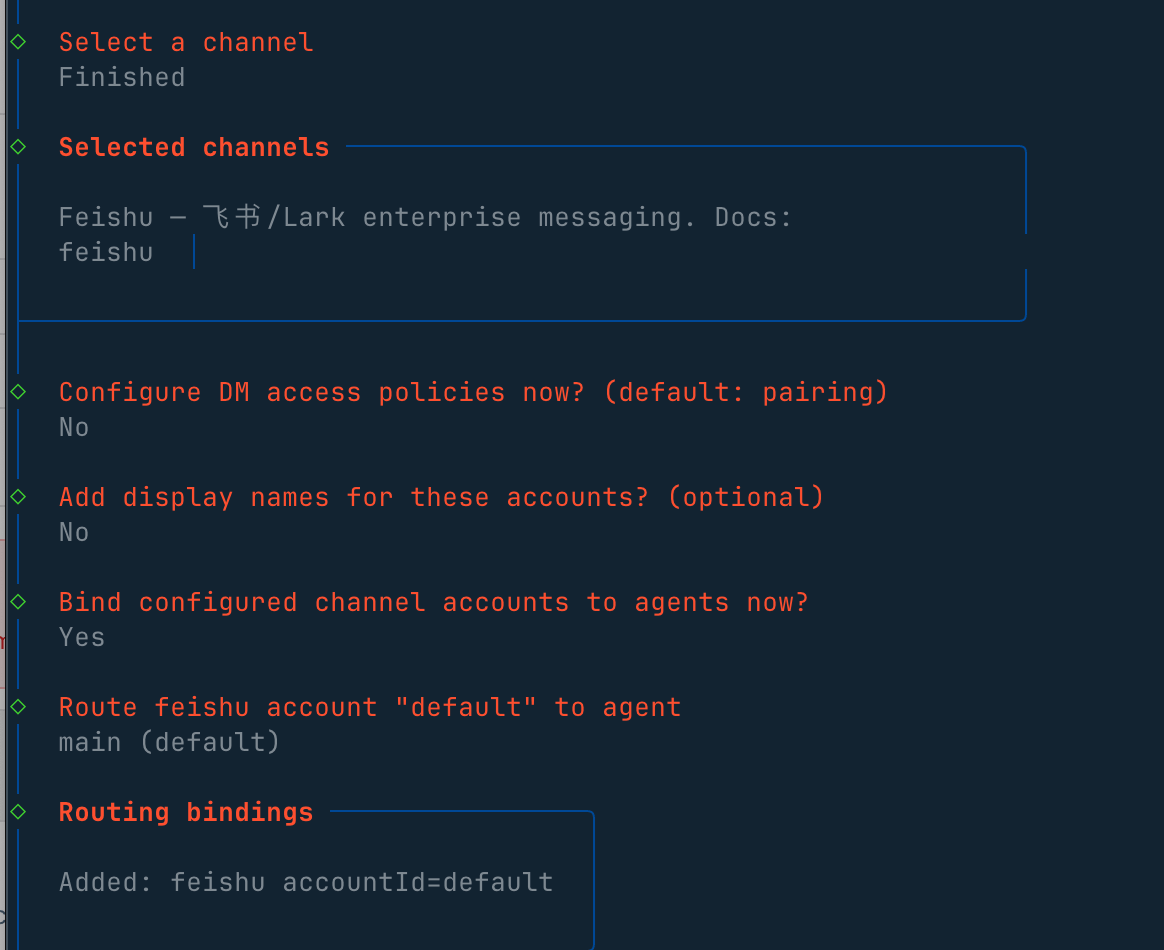Click the Finished answer text
The image size is (1164, 950).
[122, 77]
